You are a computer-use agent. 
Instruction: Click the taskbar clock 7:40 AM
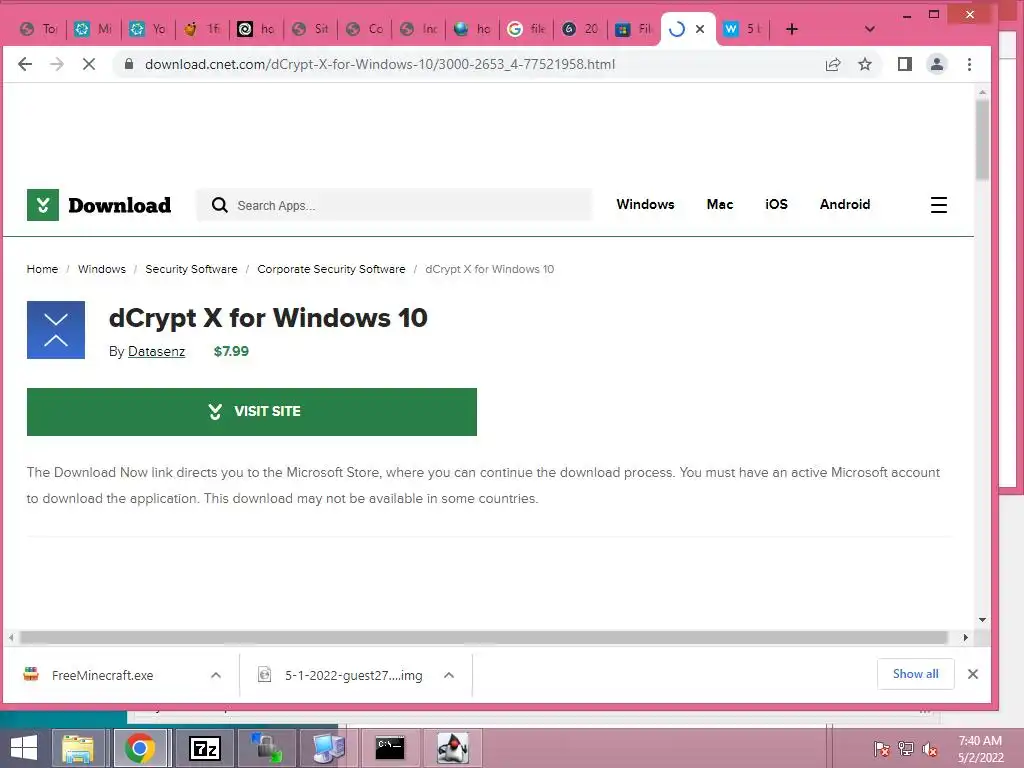pyautogui.click(x=980, y=741)
